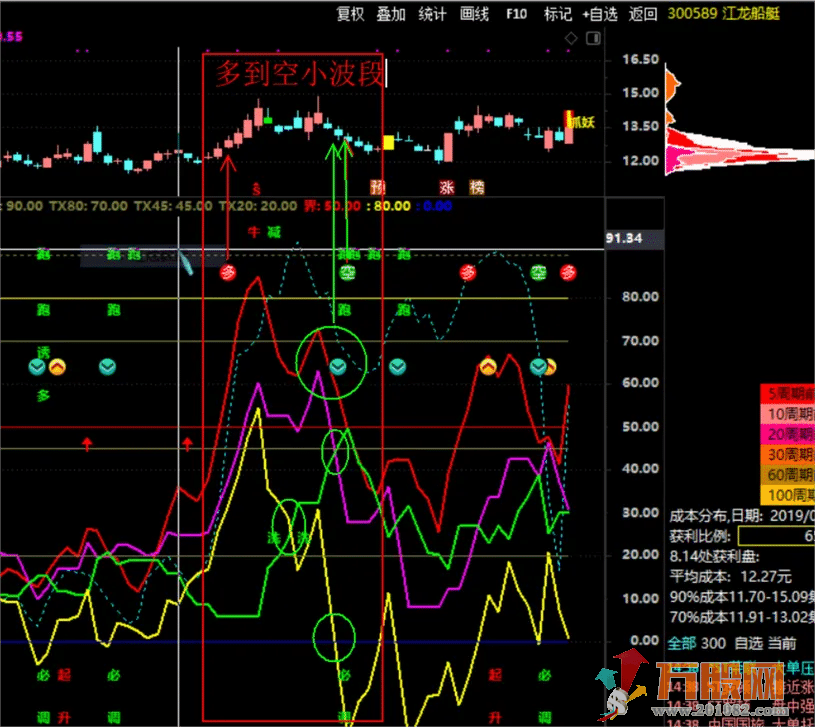This screenshot has height=727, width=815.
Task: Click the 预 marker under candles
Action: click(x=377, y=187)
